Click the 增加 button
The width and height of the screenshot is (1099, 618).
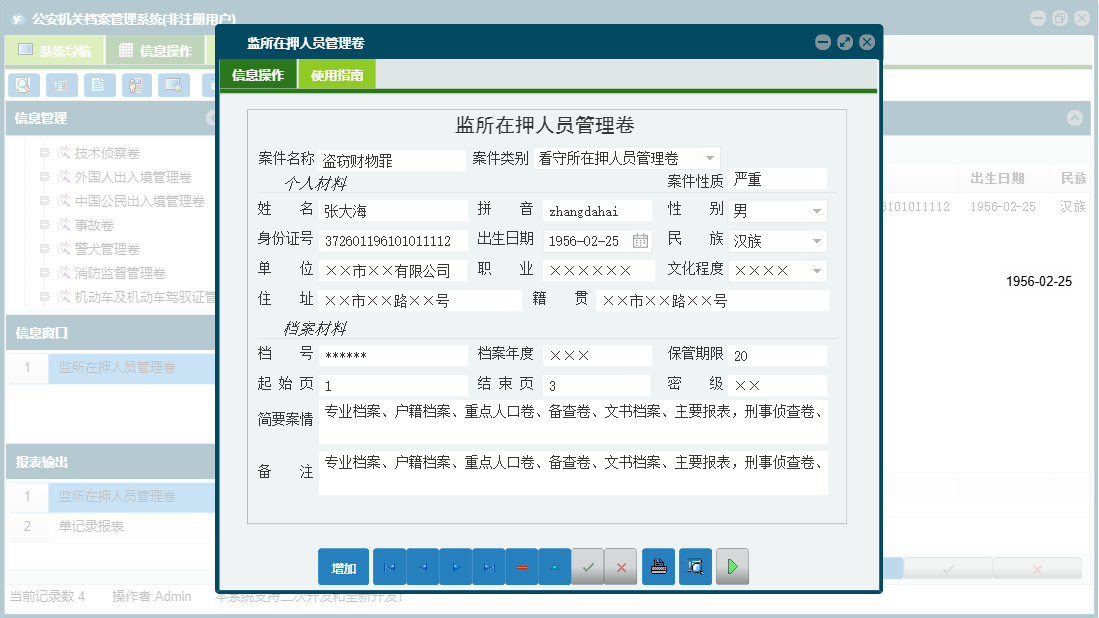coord(343,566)
